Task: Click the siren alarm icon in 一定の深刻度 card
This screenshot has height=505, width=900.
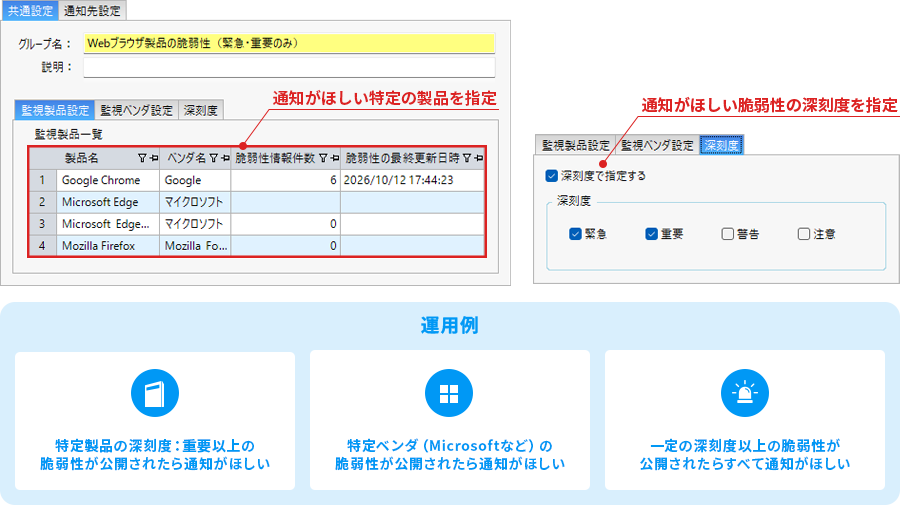Action: [x=744, y=393]
